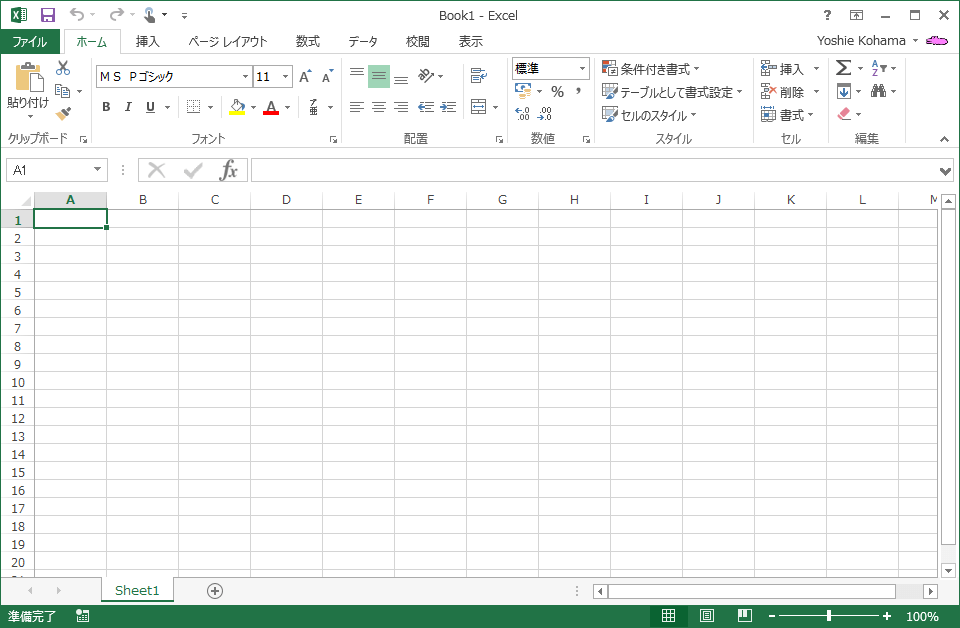Click increase indent icon
The height and width of the screenshot is (628, 960).
click(x=448, y=107)
